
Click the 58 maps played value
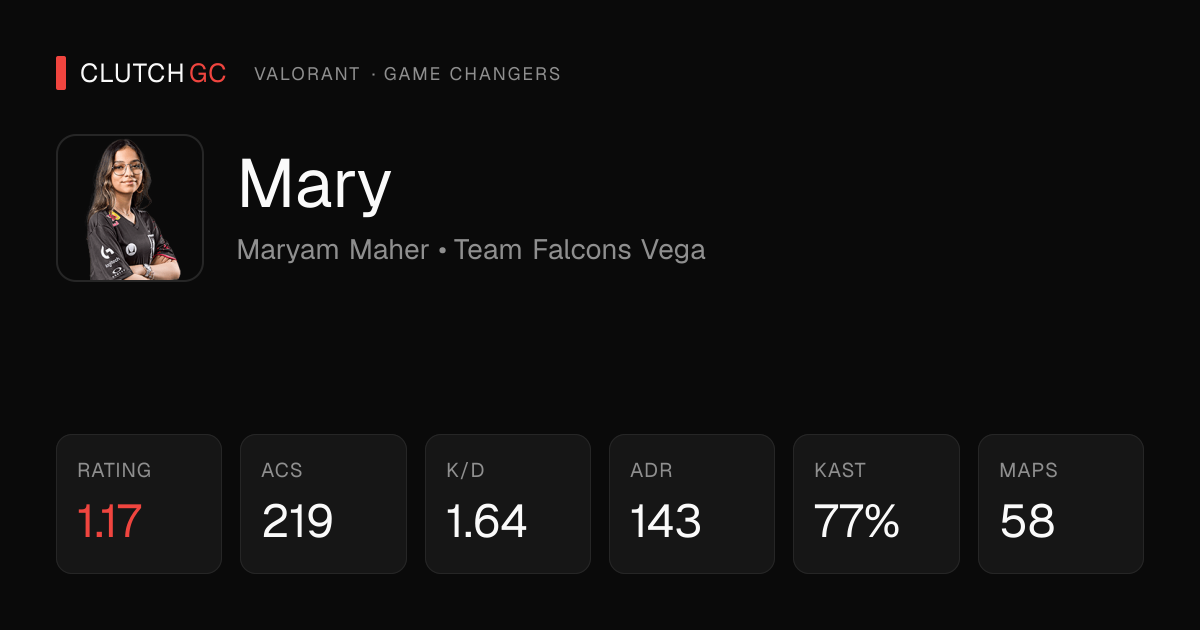(x=1027, y=522)
